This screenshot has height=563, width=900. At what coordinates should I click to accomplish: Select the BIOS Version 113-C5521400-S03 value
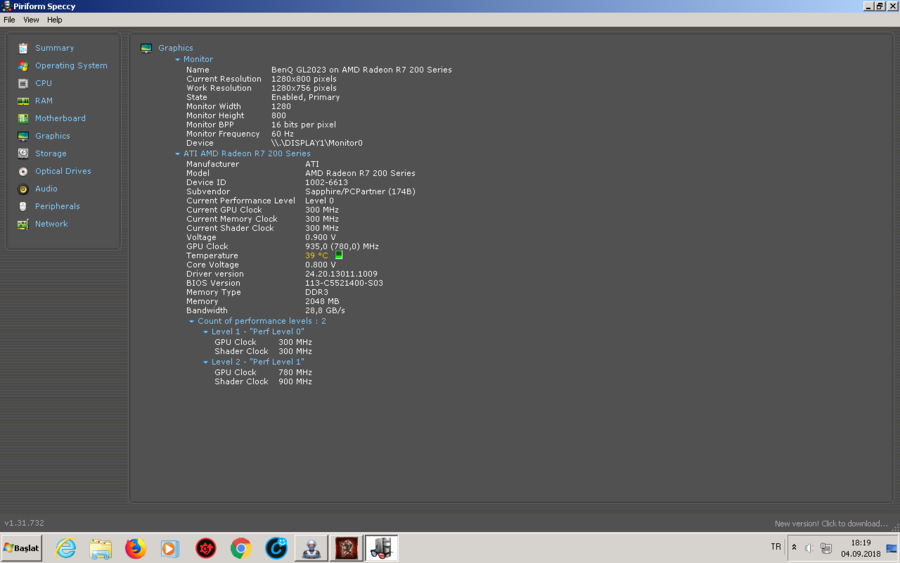344,284
